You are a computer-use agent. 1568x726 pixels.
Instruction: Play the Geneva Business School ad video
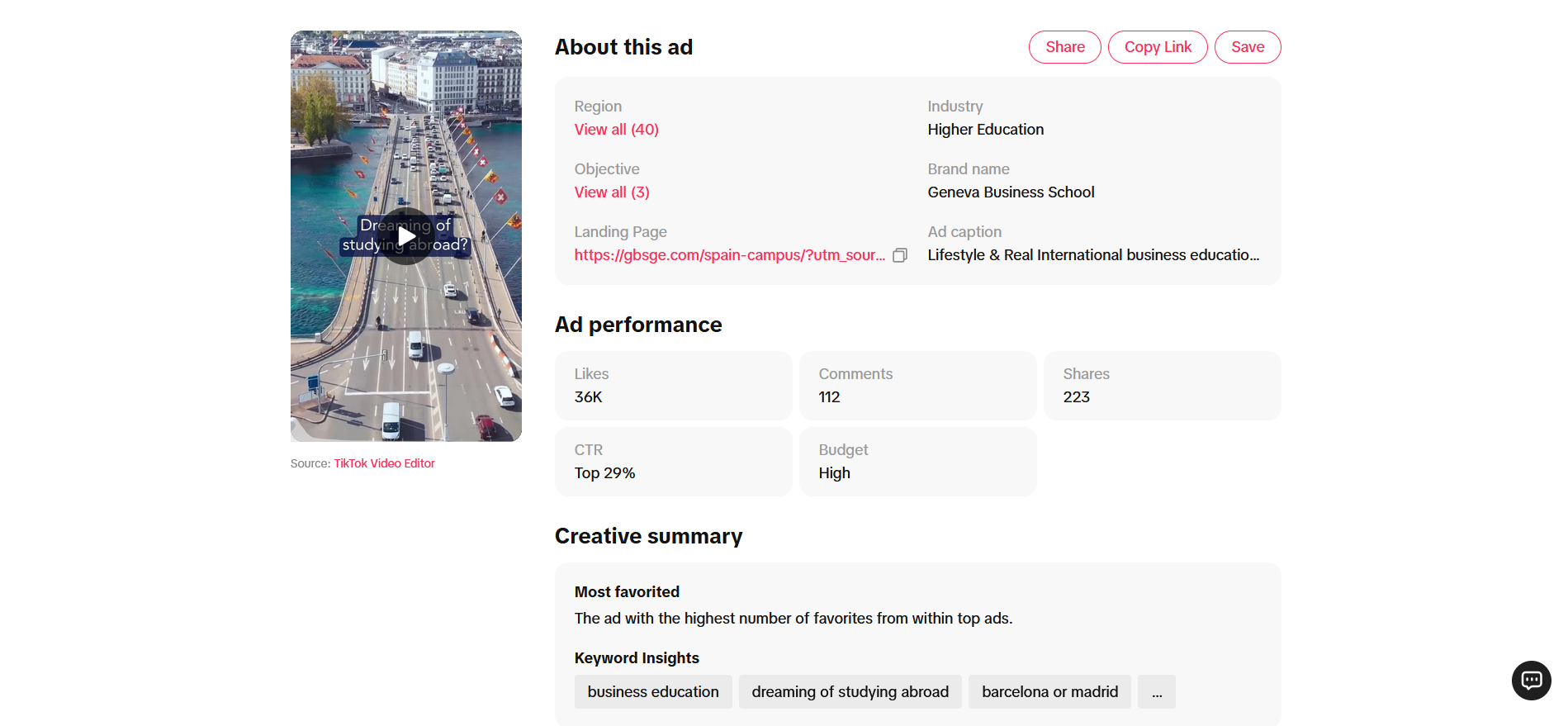(x=406, y=236)
